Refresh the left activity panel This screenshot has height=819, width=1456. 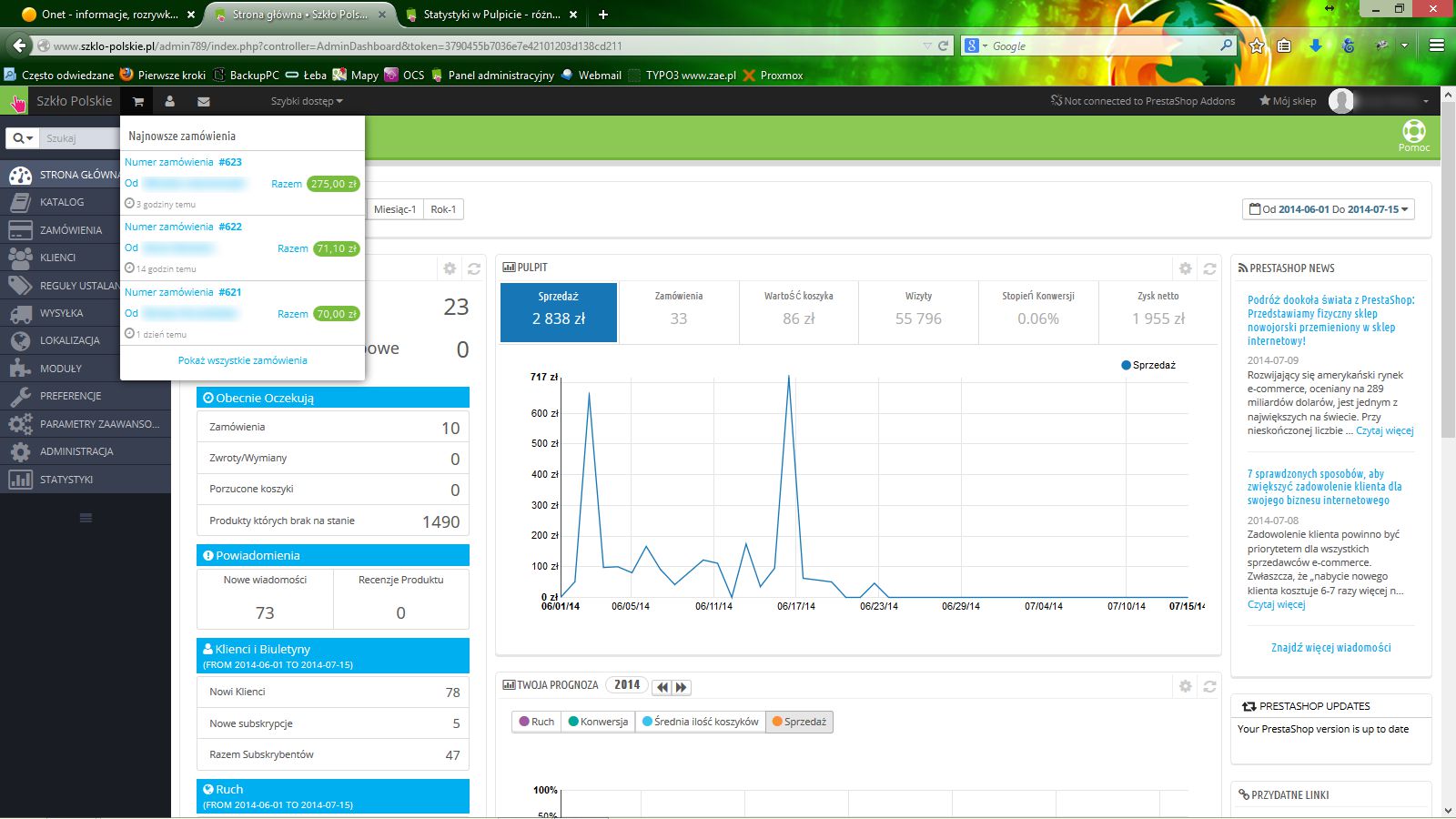[474, 268]
